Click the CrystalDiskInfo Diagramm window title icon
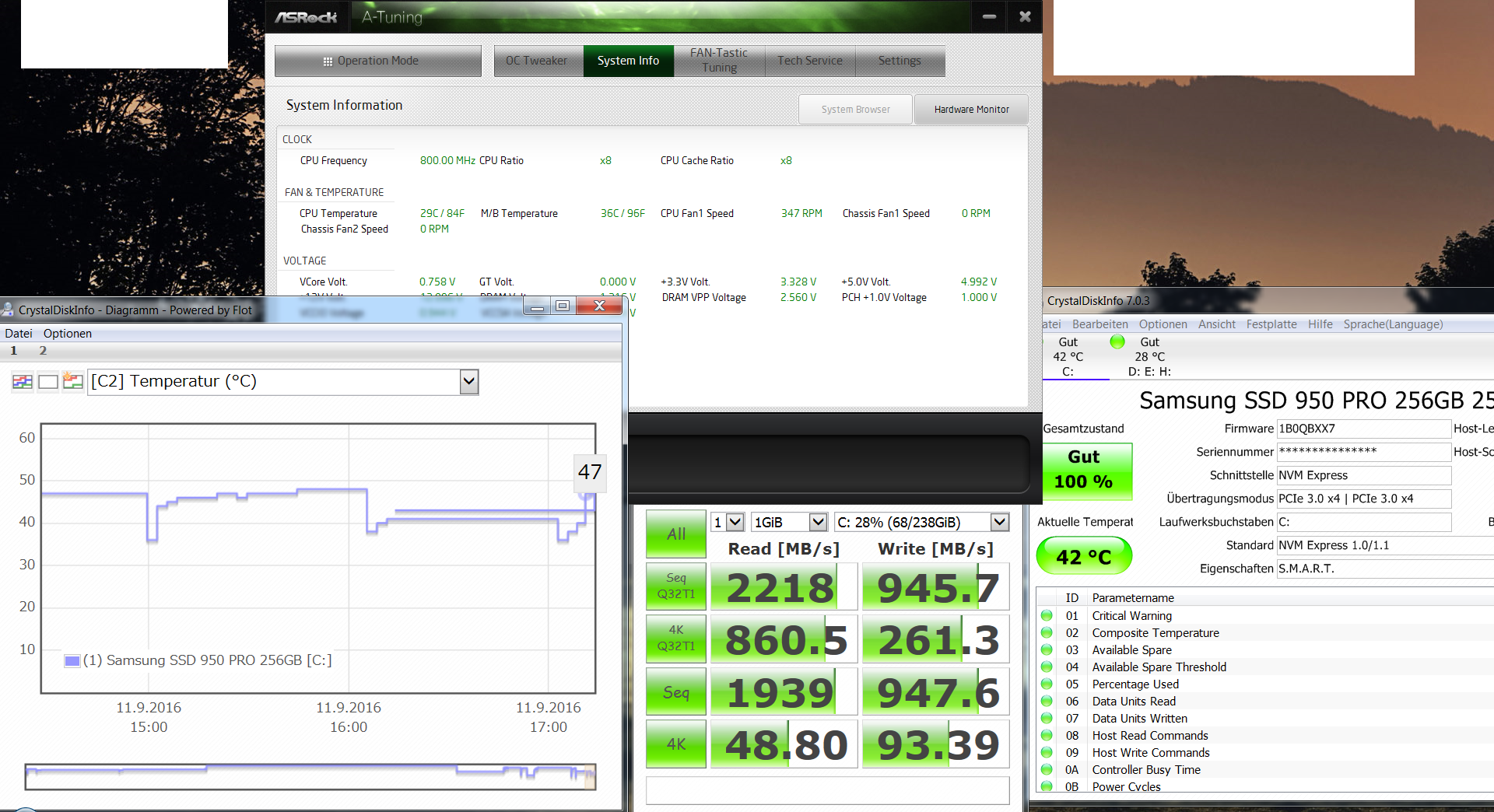 (8, 310)
